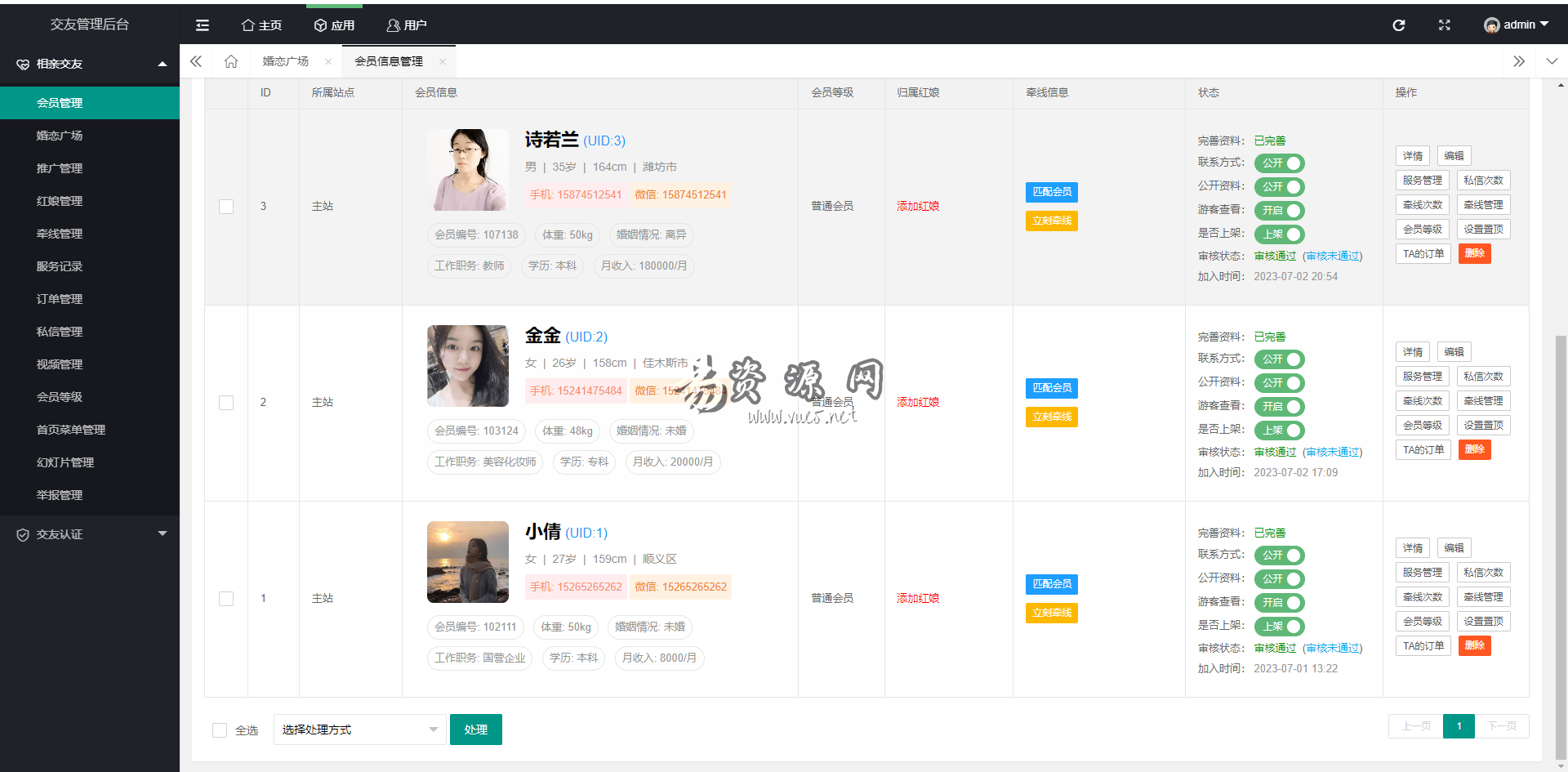1568x772 pixels.
Task: Open the 用户 top menu
Action: pos(407,25)
